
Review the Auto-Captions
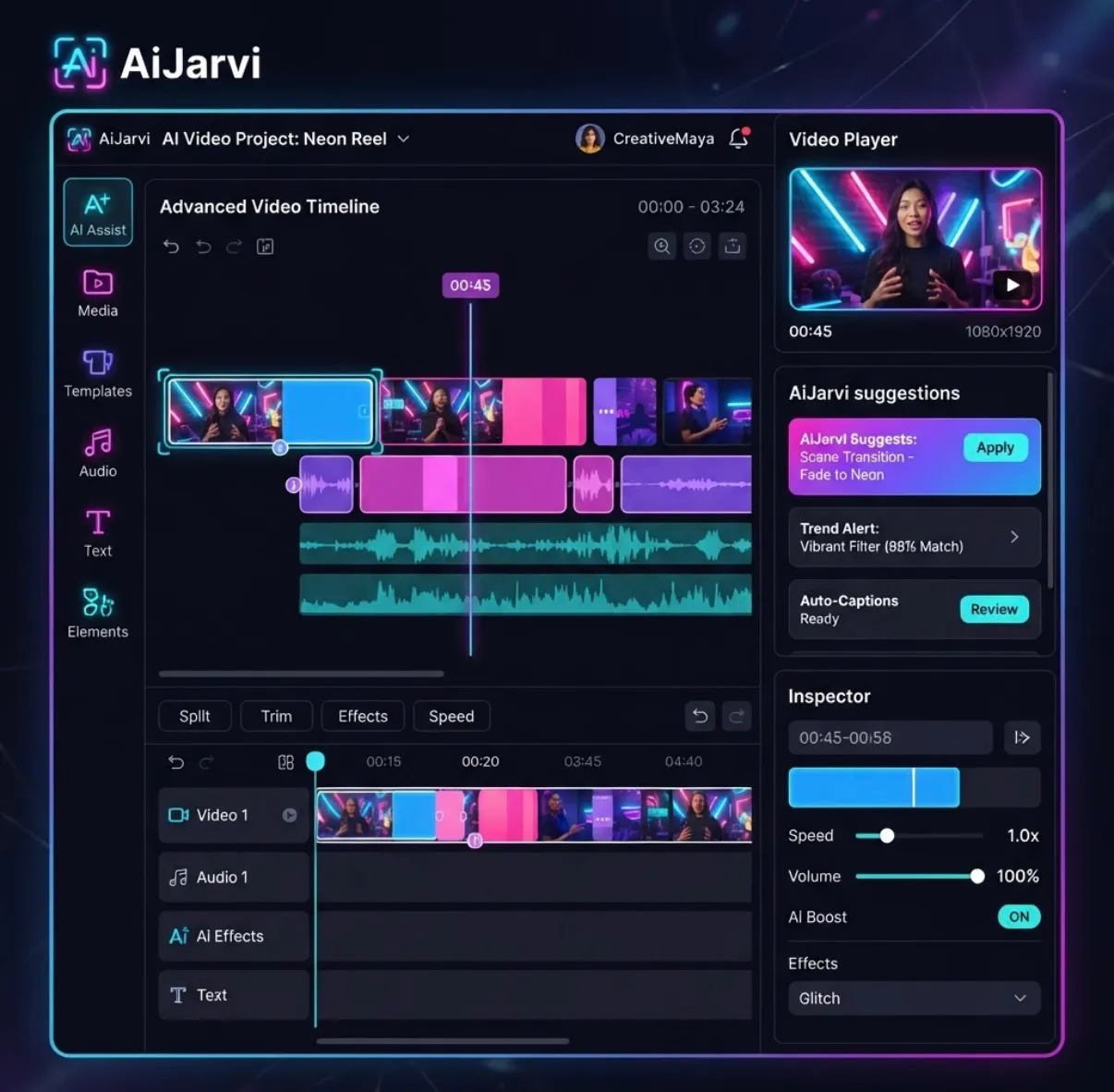tap(994, 610)
